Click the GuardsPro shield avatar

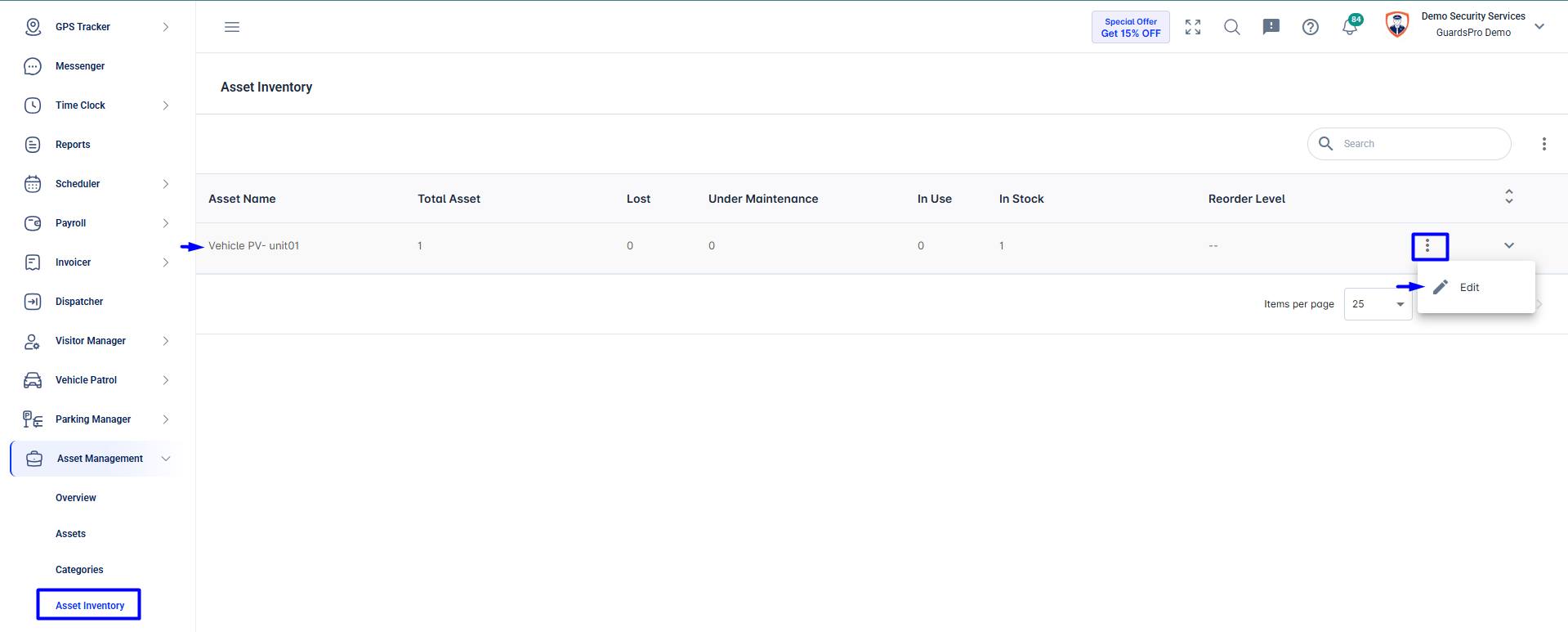(x=1397, y=25)
